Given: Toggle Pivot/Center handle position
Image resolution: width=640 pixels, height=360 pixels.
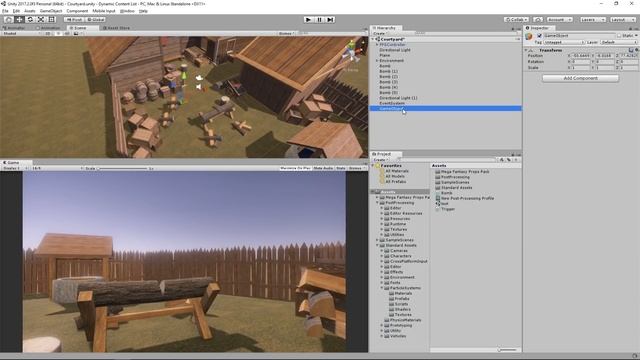Looking at the screenshot, I should pyautogui.click(x=74, y=19).
